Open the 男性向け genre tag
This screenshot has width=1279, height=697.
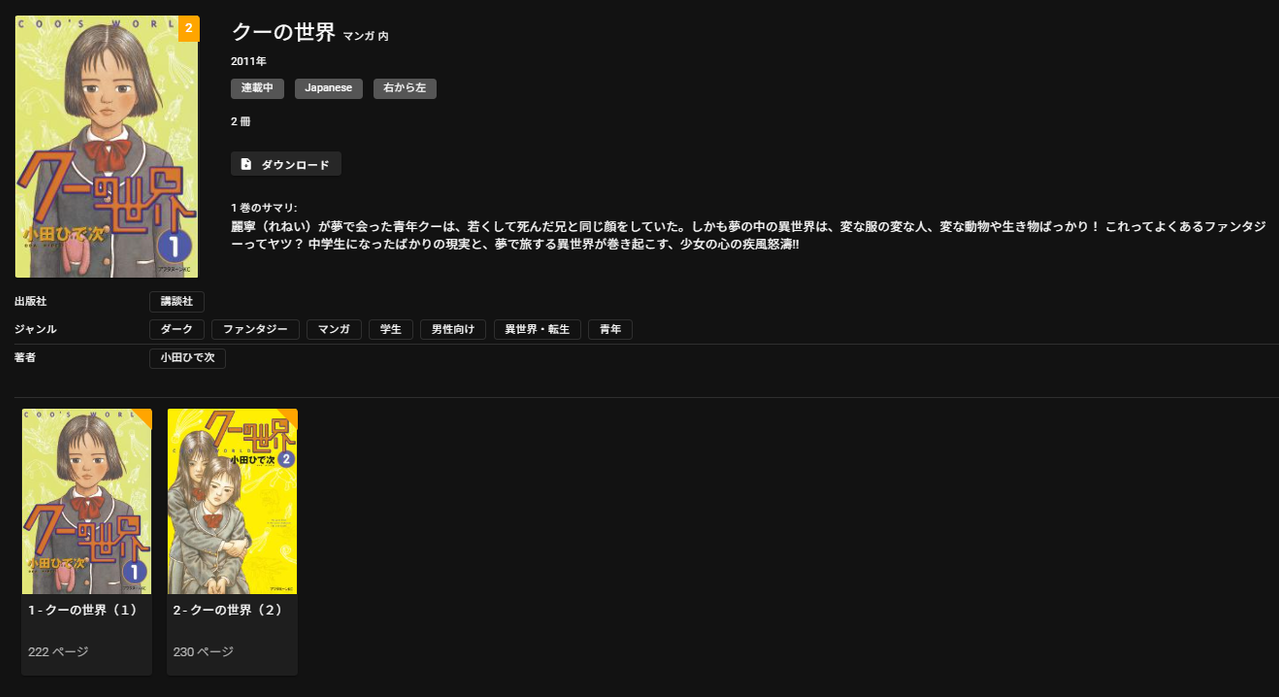[453, 329]
